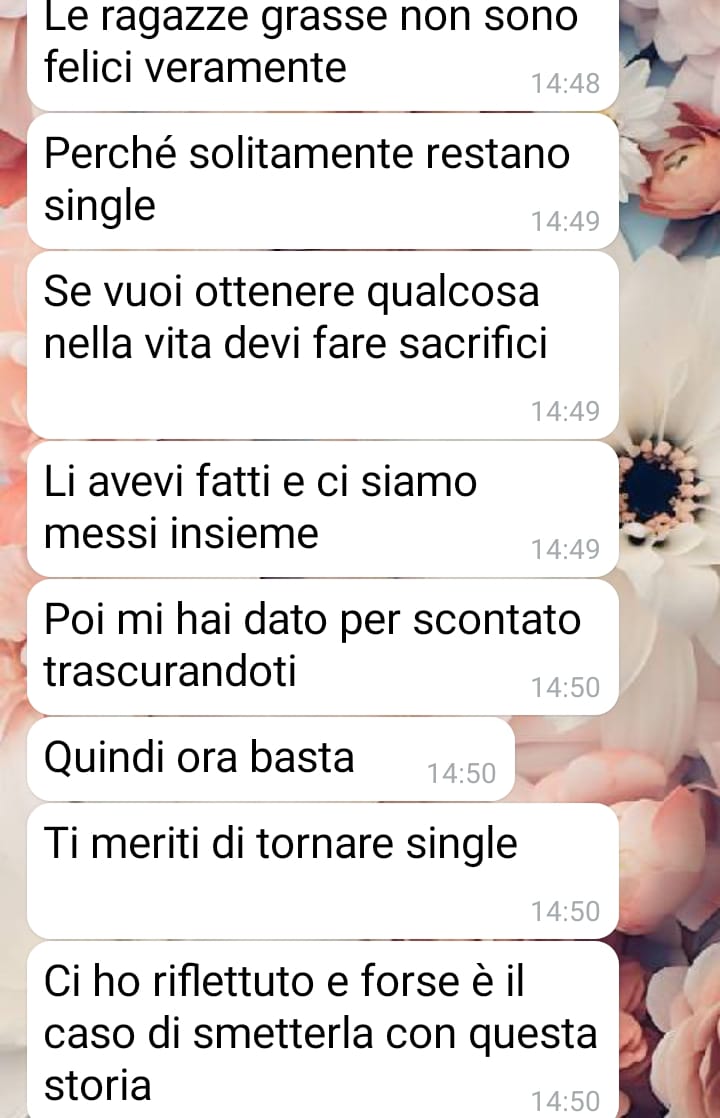720x1118 pixels.
Task: Select the message "Ti meriti di tornare single"
Action: [322, 871]
